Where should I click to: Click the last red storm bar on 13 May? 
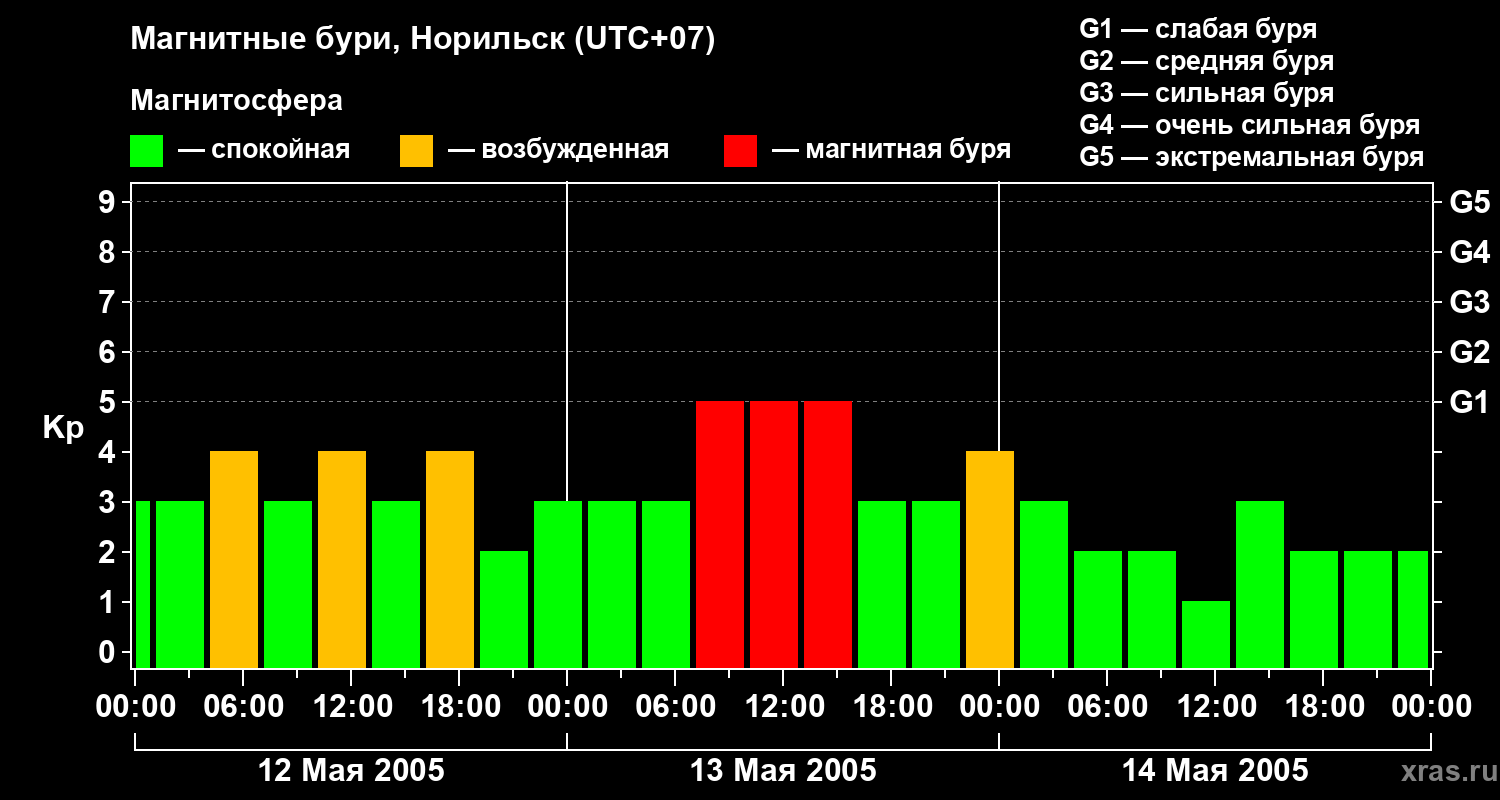tap(828, 535)
